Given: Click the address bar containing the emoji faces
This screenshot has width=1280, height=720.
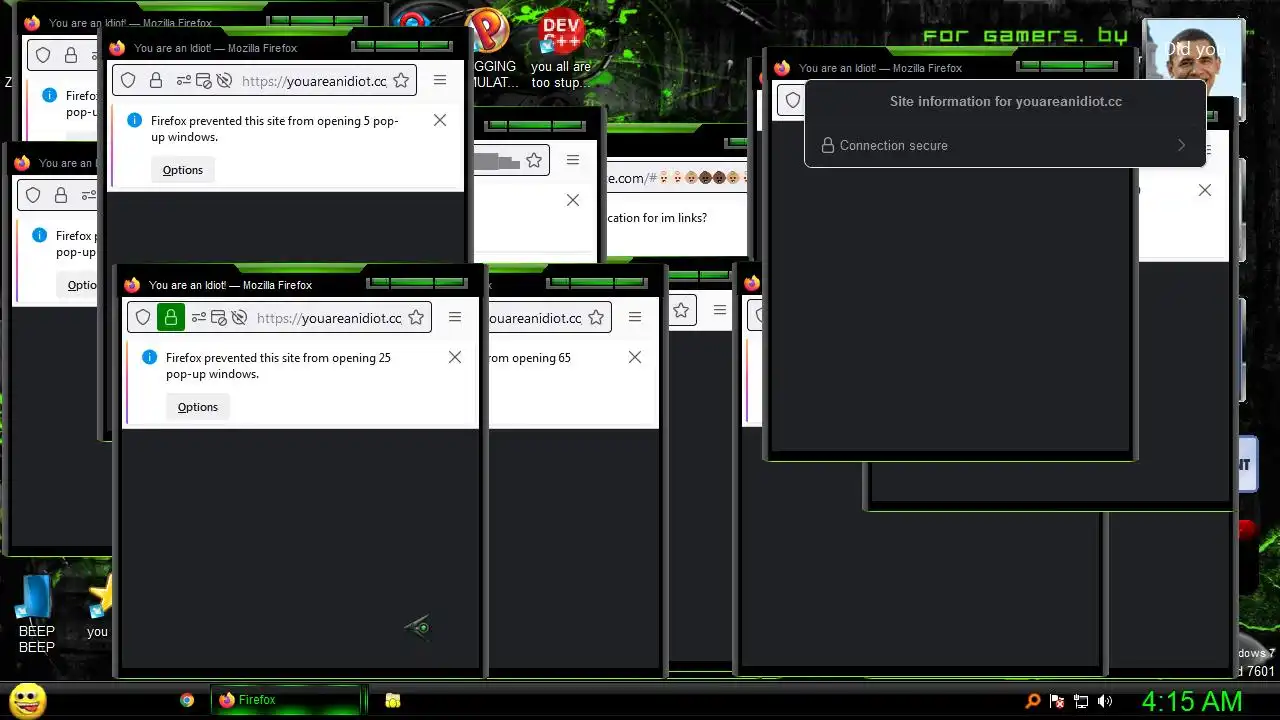Looking at the screenshot, I should click(677, 178).
